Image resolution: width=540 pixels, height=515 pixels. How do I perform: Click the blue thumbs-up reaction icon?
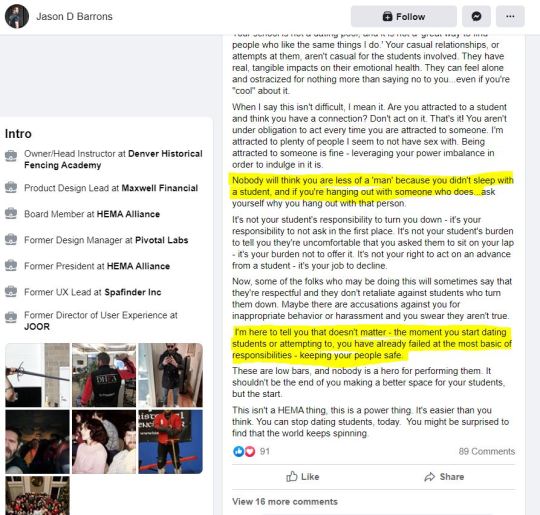pos(238,451)
